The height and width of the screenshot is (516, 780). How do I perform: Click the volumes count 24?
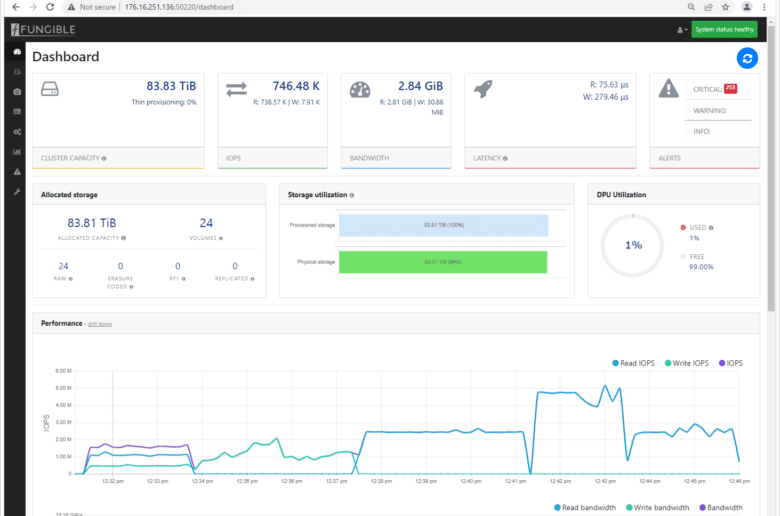206,223
